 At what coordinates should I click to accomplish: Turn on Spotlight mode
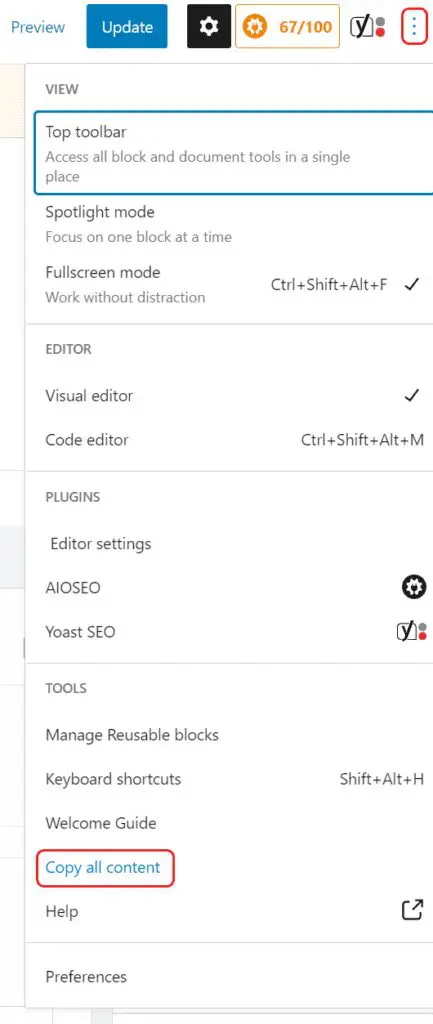[x=230, y=224]
